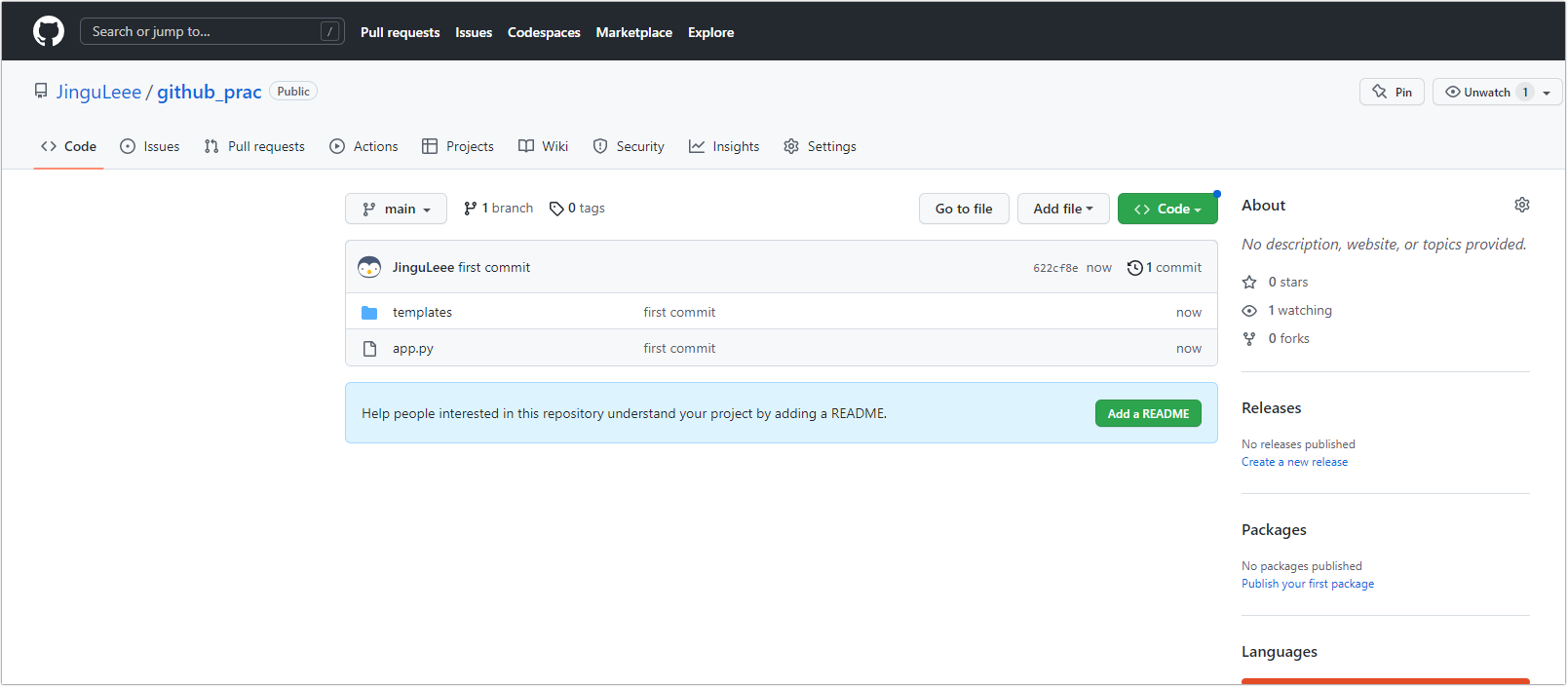Select the Code tab
1568x687 pixels.
[x=68, y=146]
